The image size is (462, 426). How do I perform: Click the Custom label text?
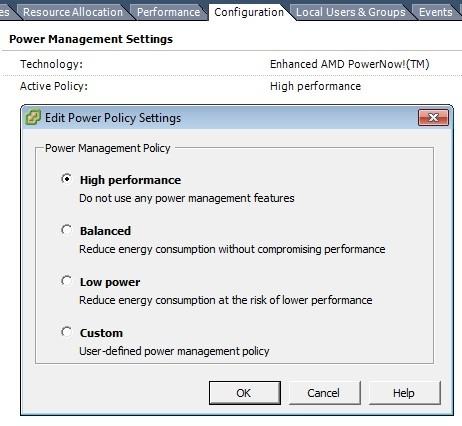point(101,333)
